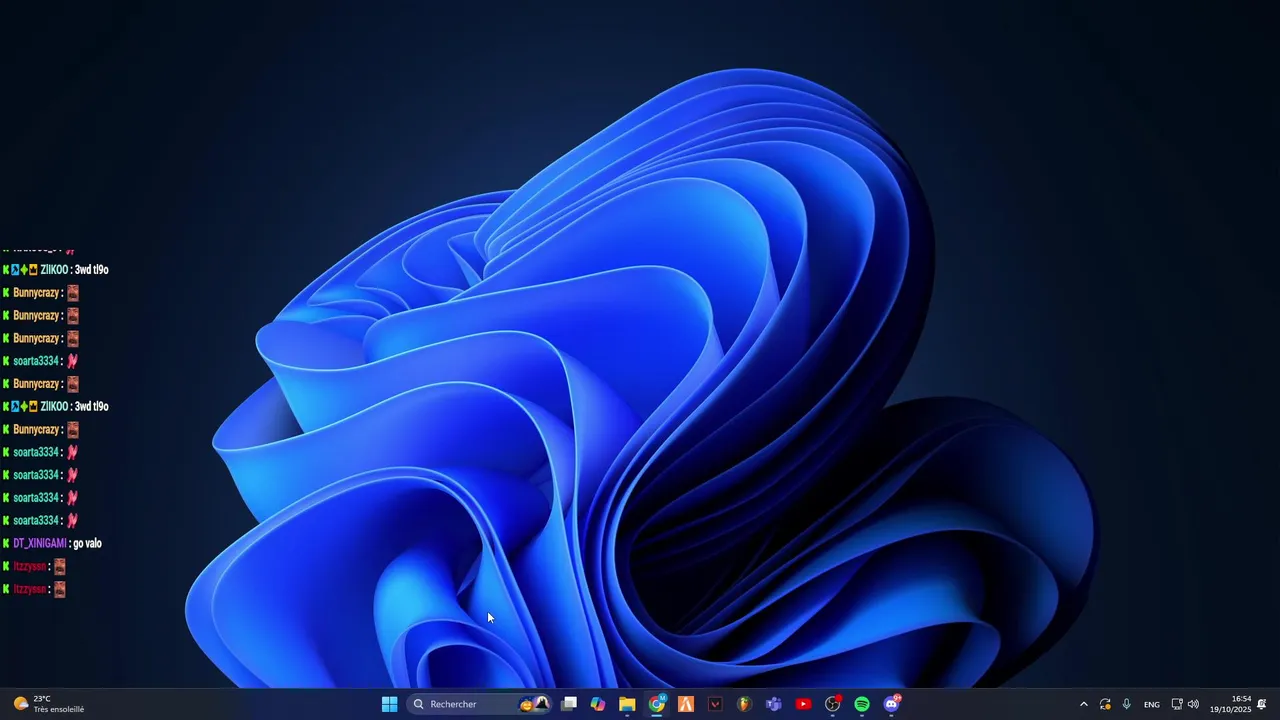Launch Valorant from the taskbar

click(x=715, y=704)
